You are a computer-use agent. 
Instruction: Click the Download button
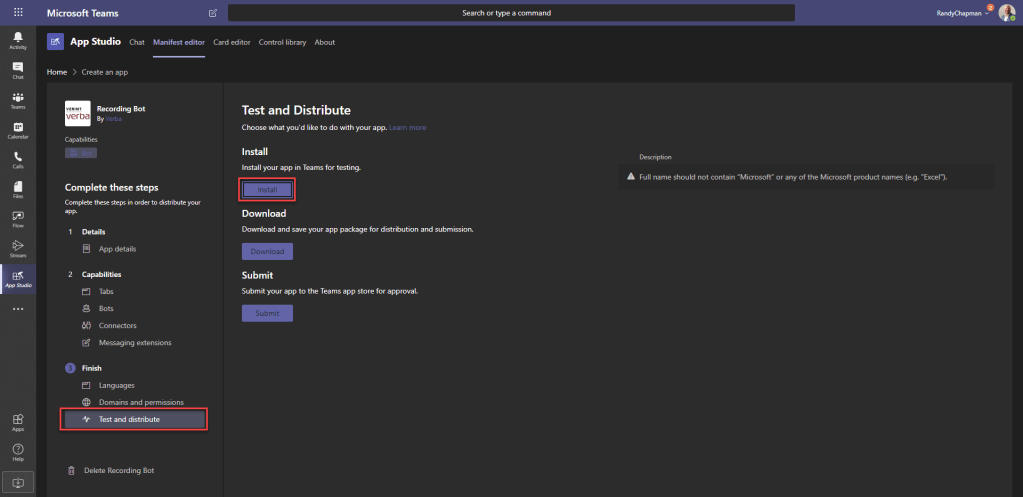(267, 251)
